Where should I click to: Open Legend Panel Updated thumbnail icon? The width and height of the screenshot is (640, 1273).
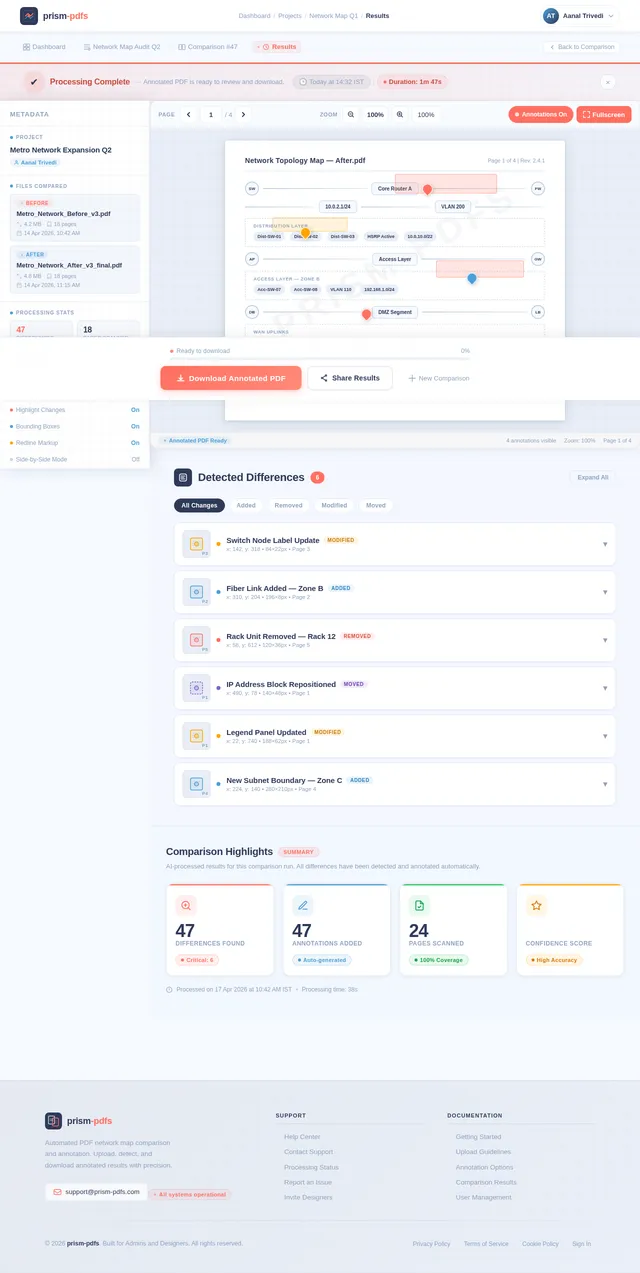click(x=196, y=736)
